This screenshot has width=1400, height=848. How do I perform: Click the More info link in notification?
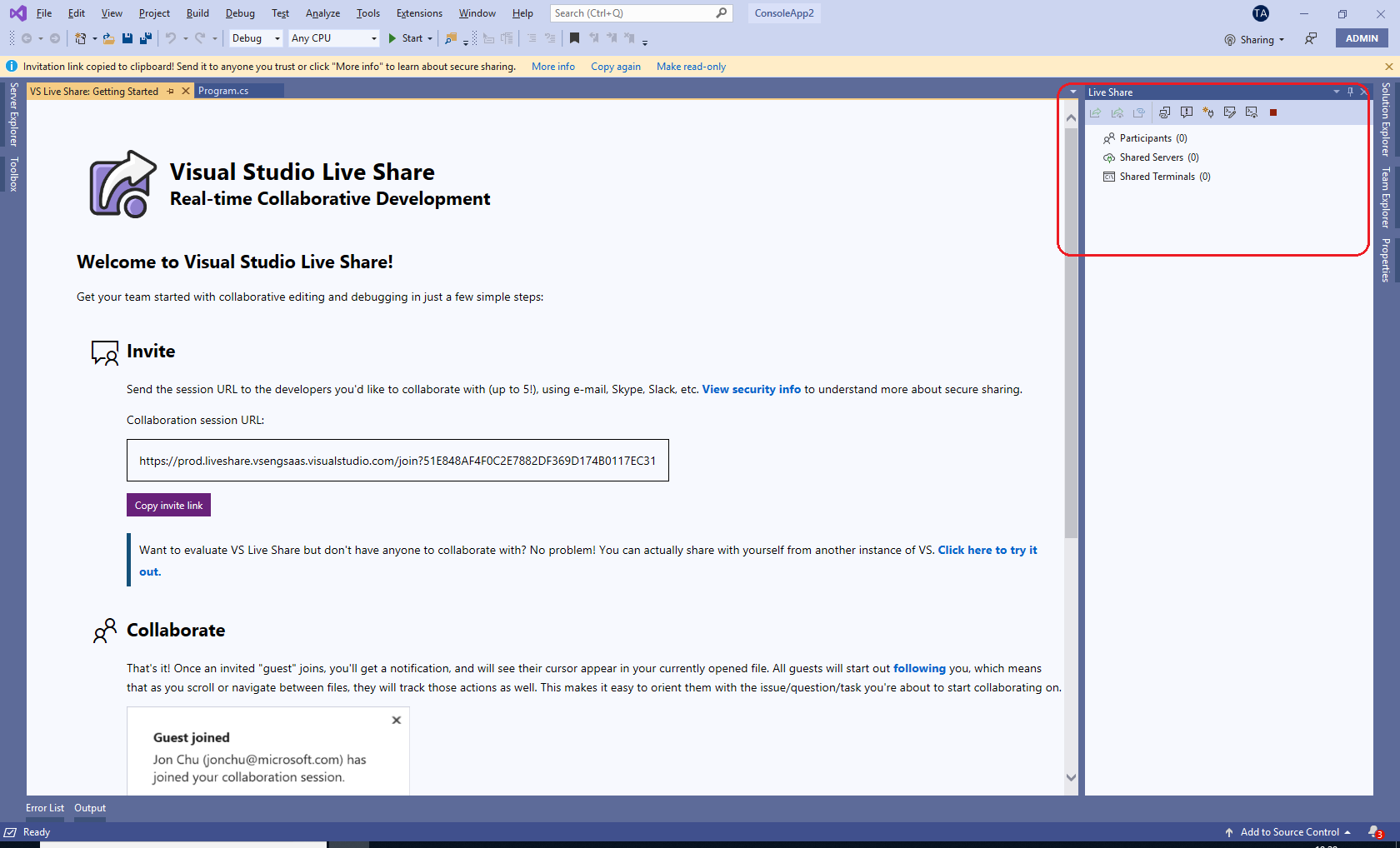click(x=553, y=67)
